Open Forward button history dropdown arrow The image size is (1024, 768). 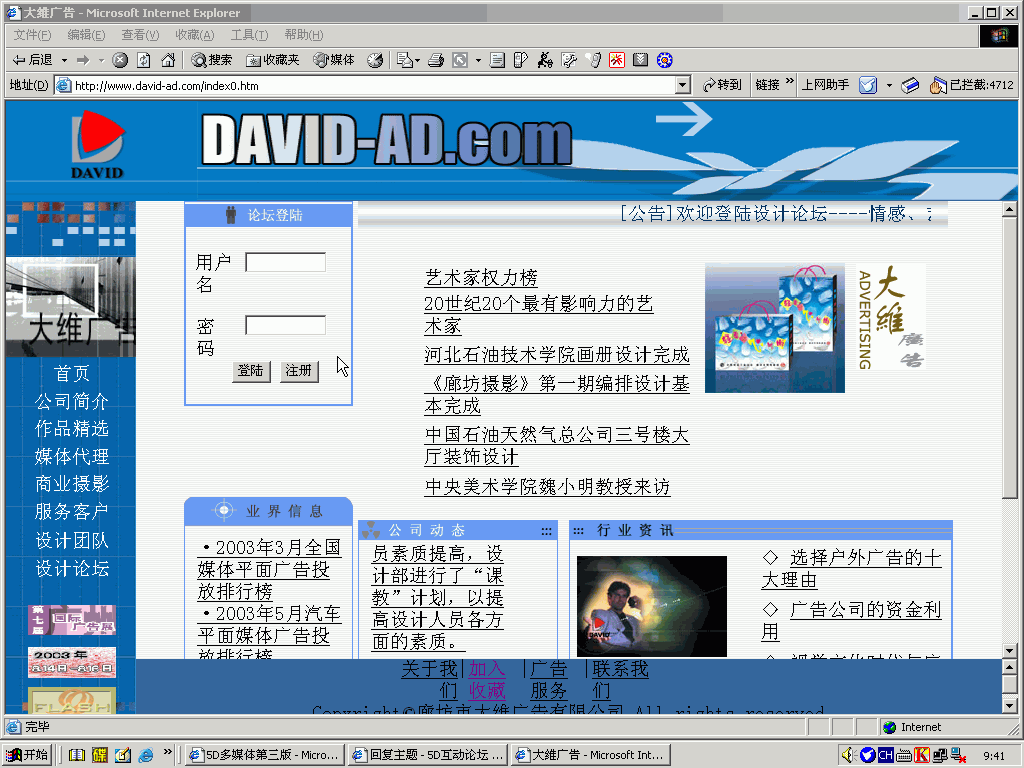coord(101,60)
